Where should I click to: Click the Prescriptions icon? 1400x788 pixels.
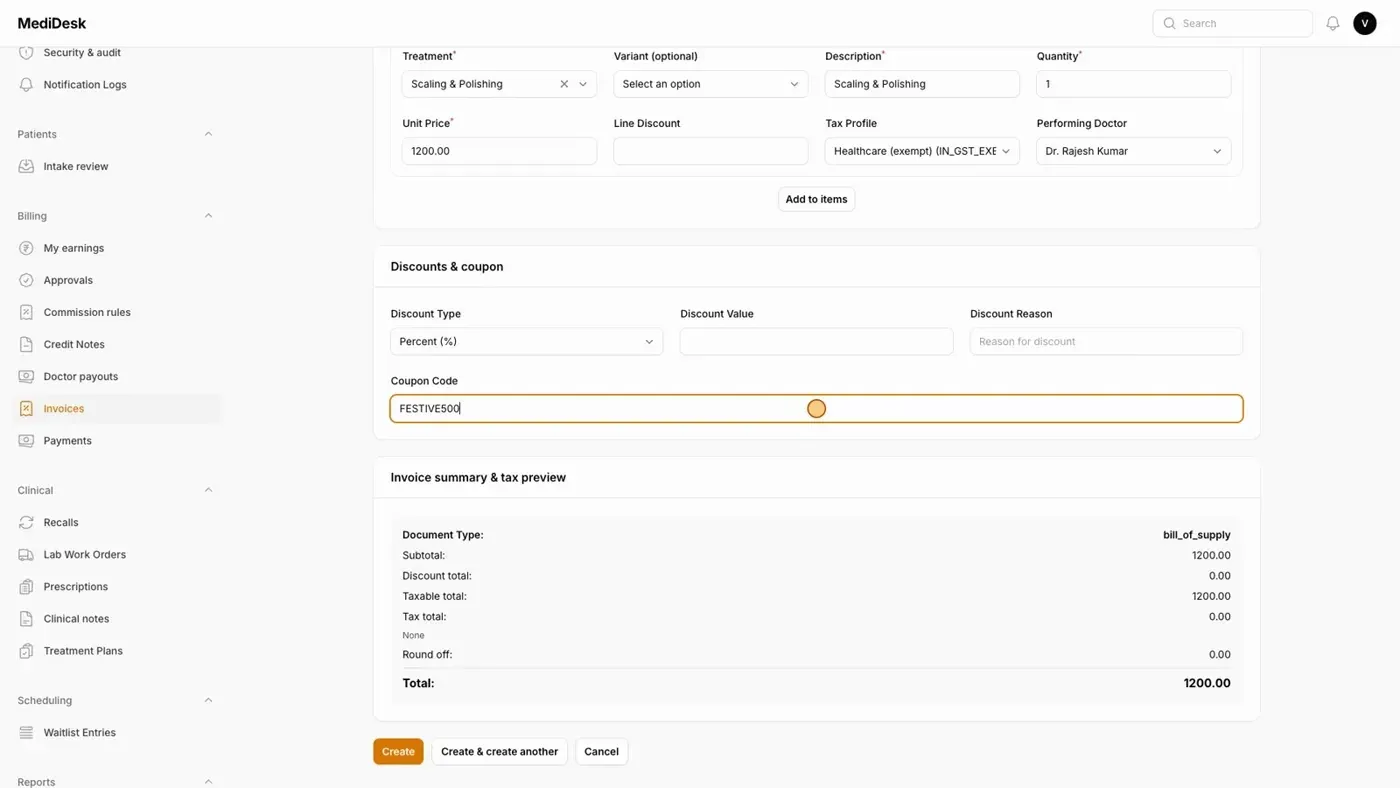(x=26, y=586)
